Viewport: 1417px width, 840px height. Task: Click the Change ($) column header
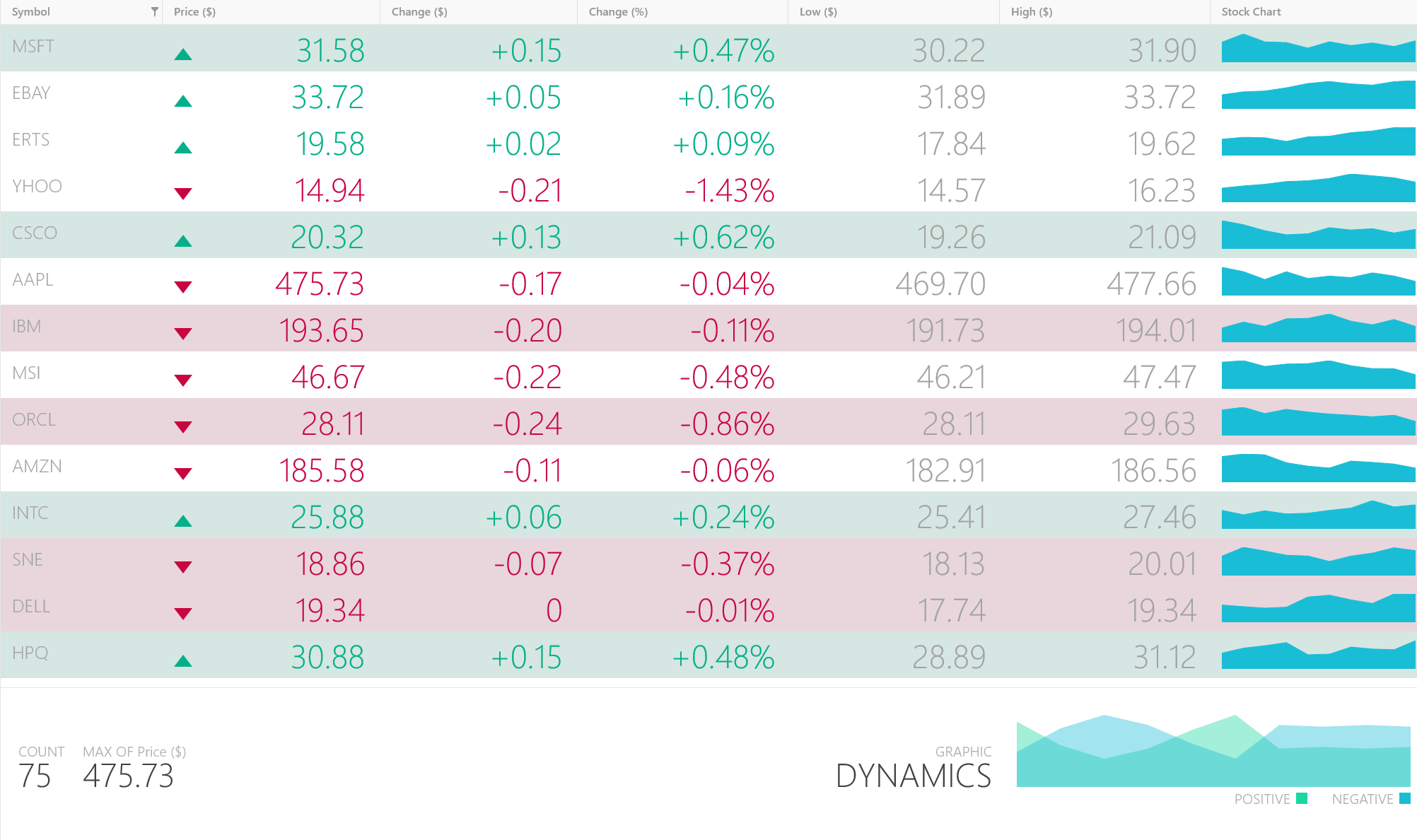[x=419, y=12]
